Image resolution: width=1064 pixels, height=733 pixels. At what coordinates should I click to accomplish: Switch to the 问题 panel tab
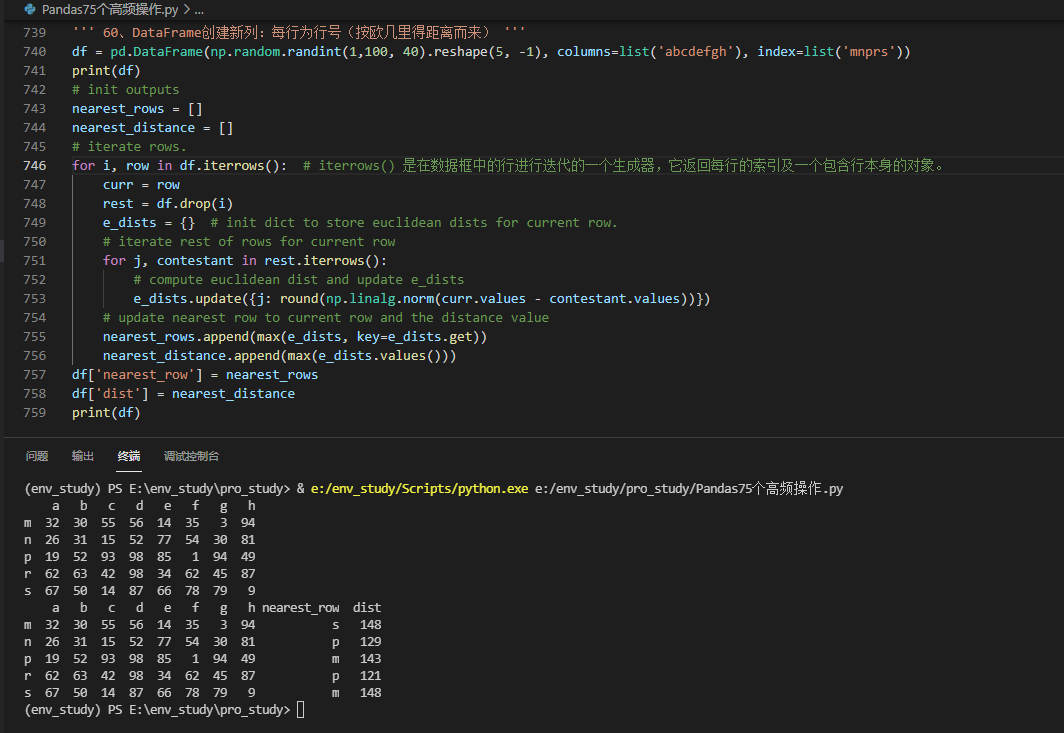pos(37,456)
